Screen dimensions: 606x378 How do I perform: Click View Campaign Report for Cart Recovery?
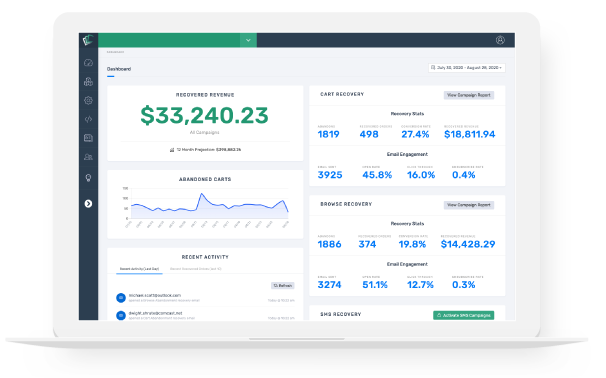(468, 95)
